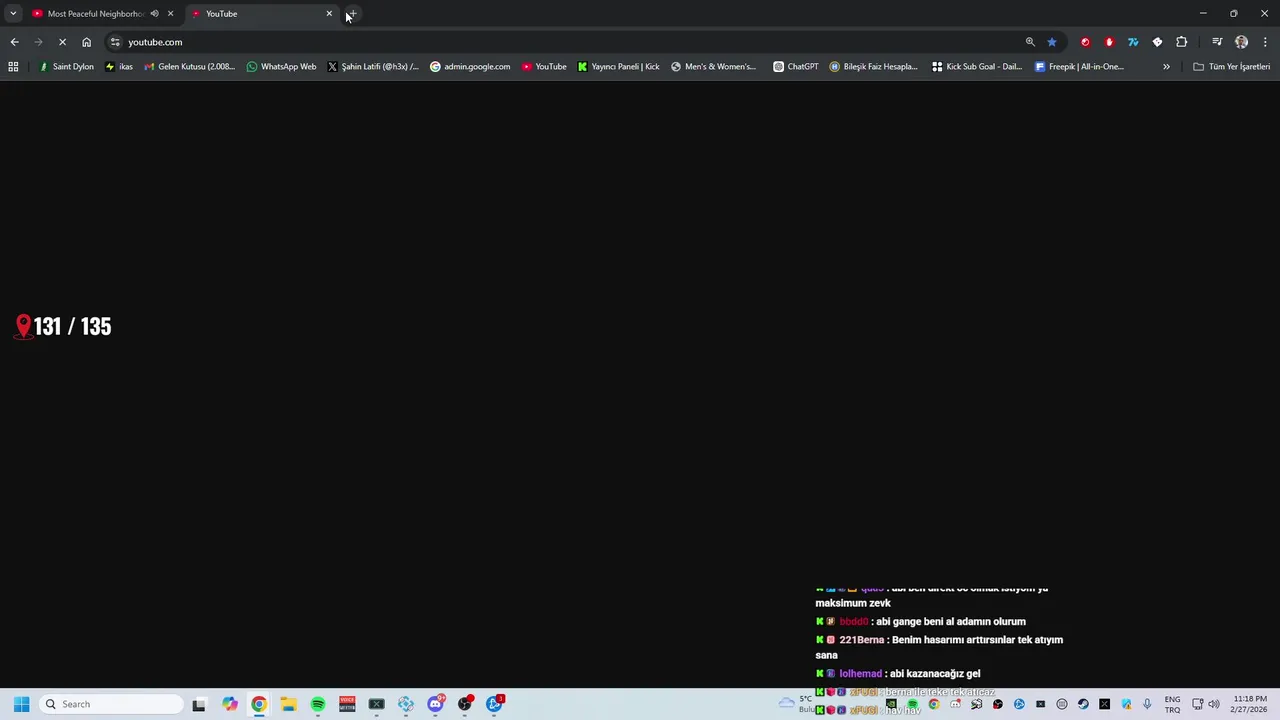Screen dimensions: 1280x720
Task: Open the Bileşik Faiz Hesaplama bookmark
Action: tap(873, 67)
